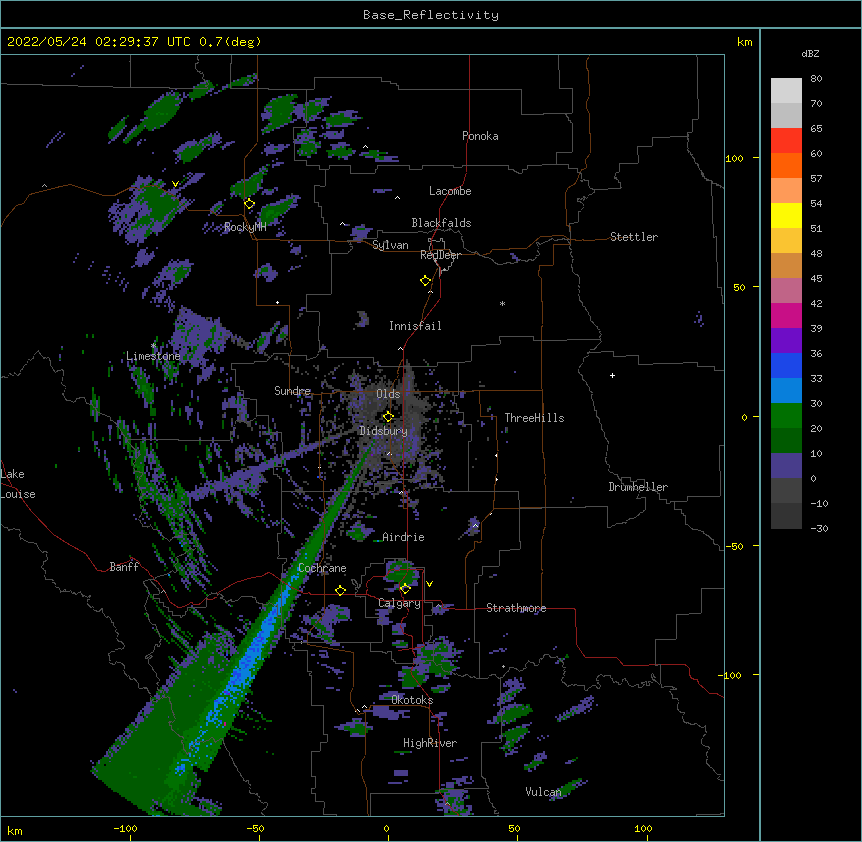Click the yellow diamond marker between Olds and Didsbury
Viewport: 862px width, 842px height.
coord(388,416)
